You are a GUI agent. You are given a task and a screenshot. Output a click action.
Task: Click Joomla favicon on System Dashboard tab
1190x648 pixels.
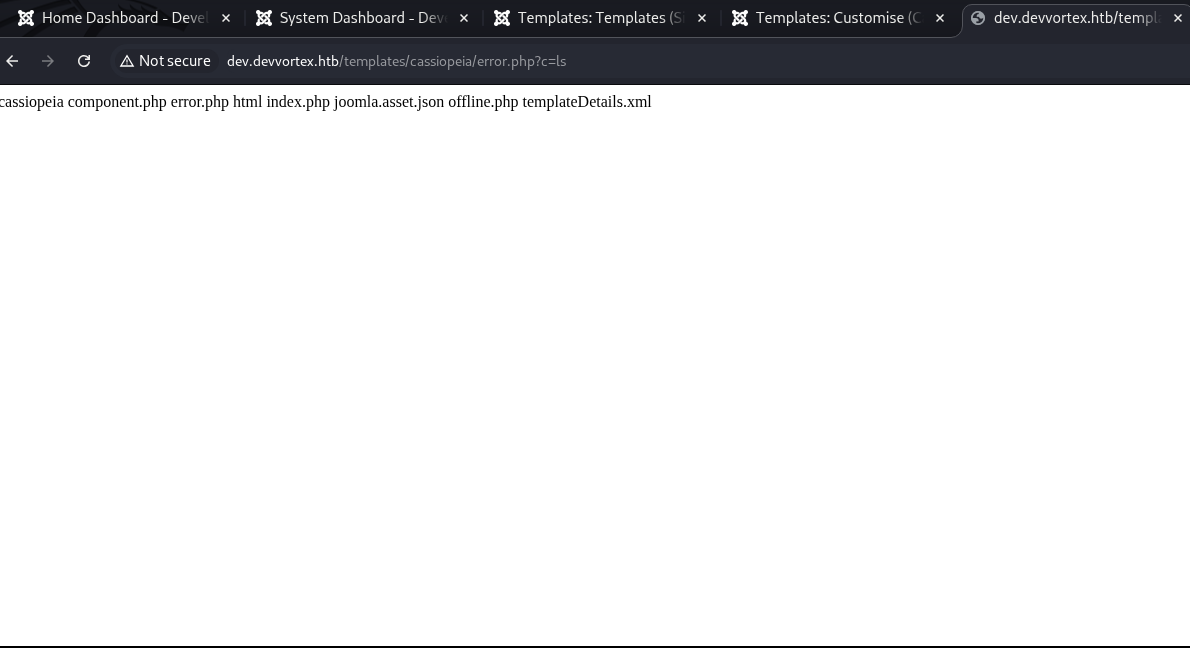(x=264, y=18)
